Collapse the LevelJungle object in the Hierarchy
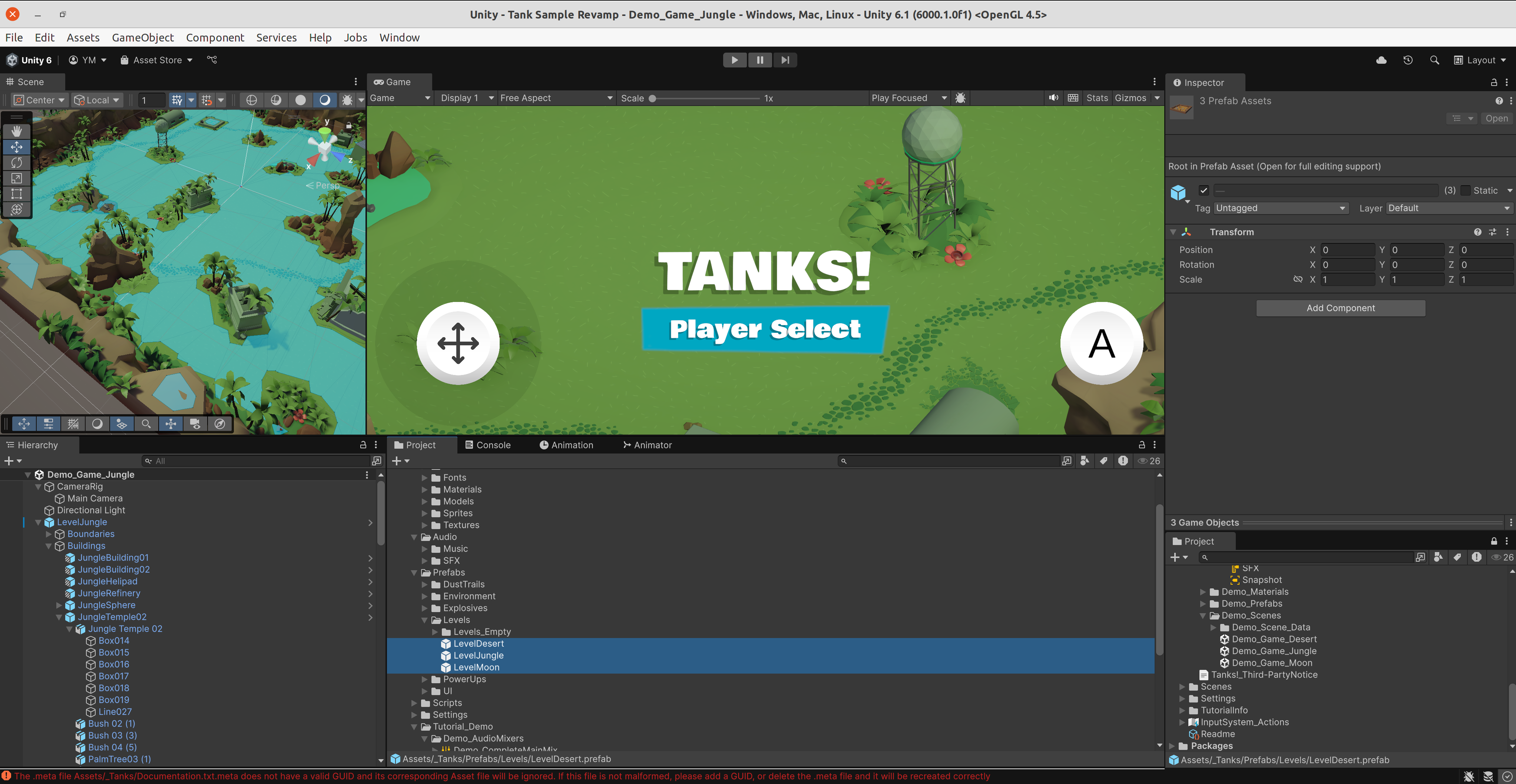Image resolution: width=1516 pixels, height=784 pixels. [38, 522]
